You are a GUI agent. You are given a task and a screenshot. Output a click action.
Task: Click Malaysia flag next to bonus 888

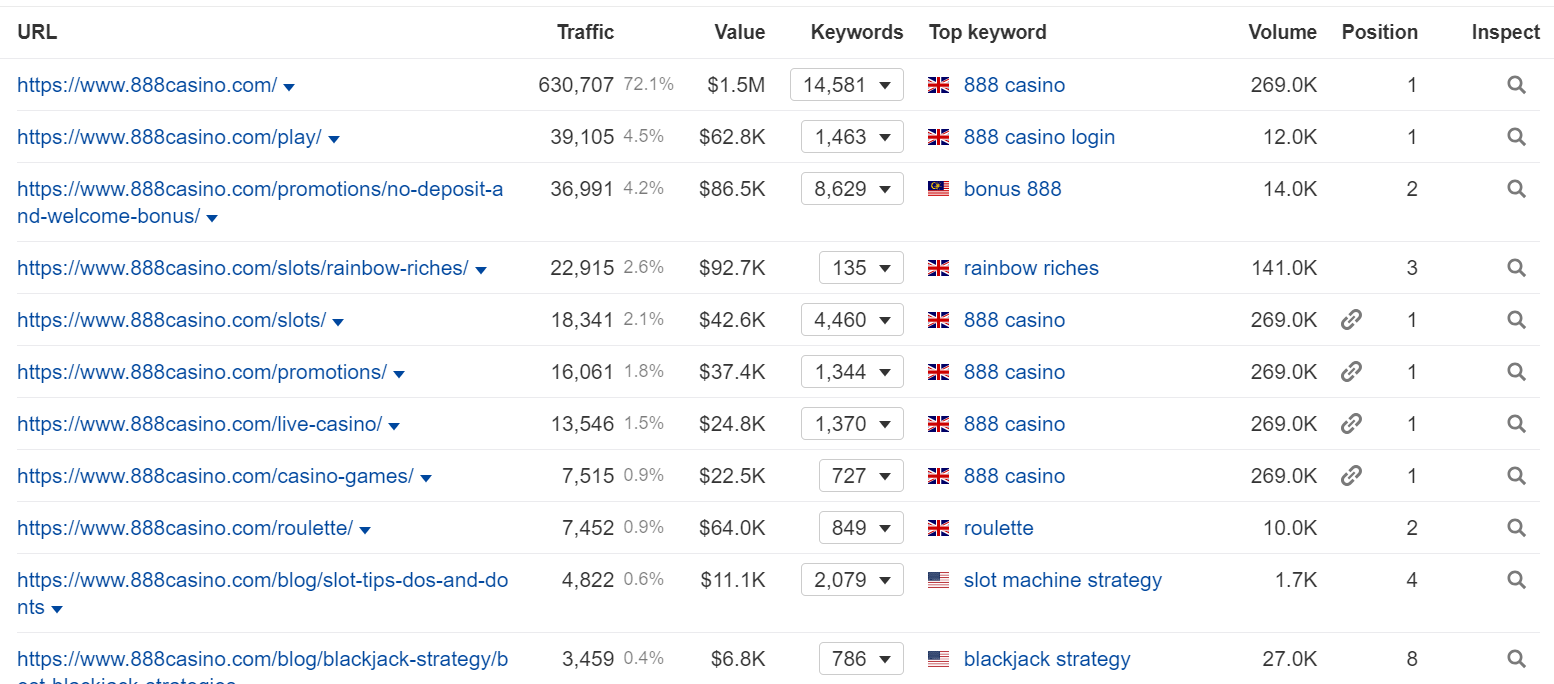938,189
